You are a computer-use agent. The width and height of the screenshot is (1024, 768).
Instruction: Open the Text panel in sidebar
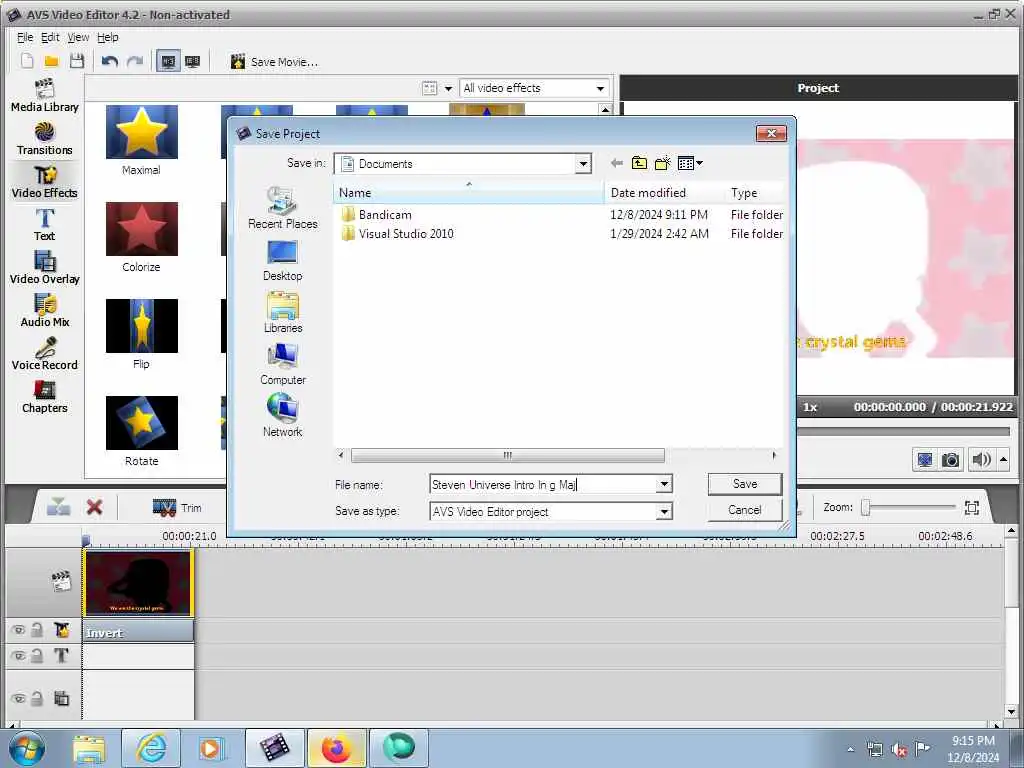44,225
